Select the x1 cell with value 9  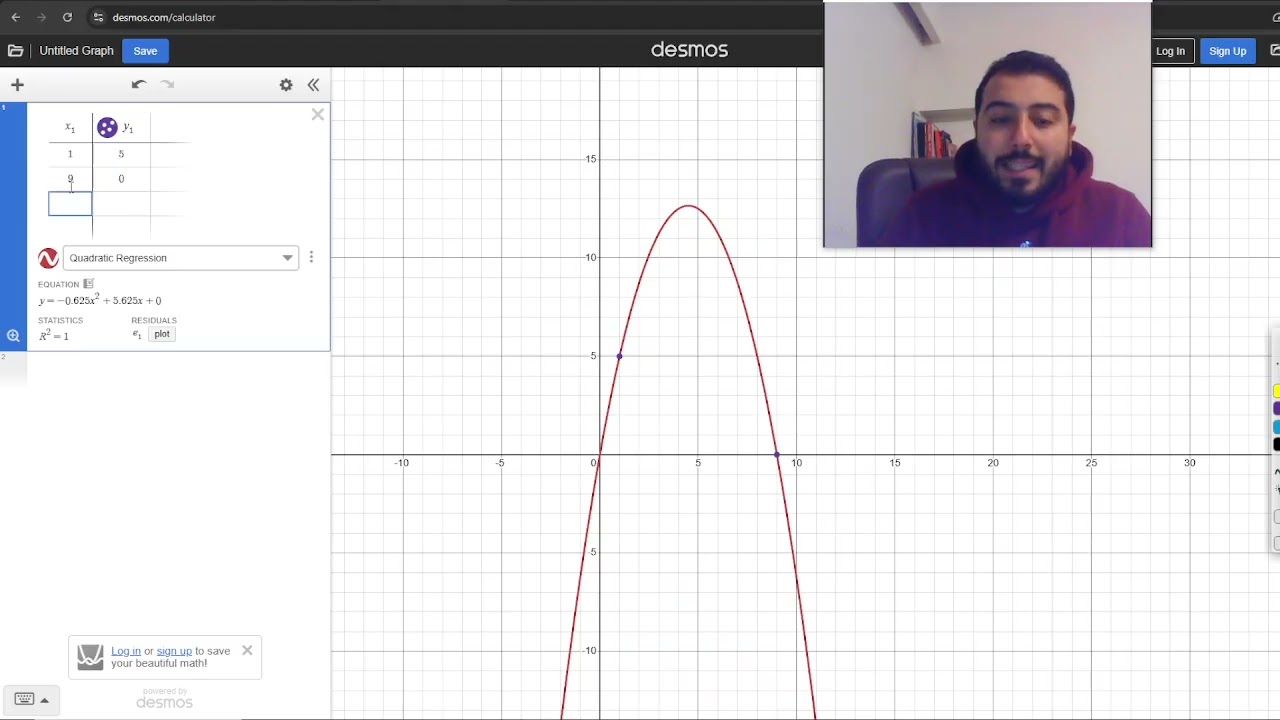[x=70, y=179]
